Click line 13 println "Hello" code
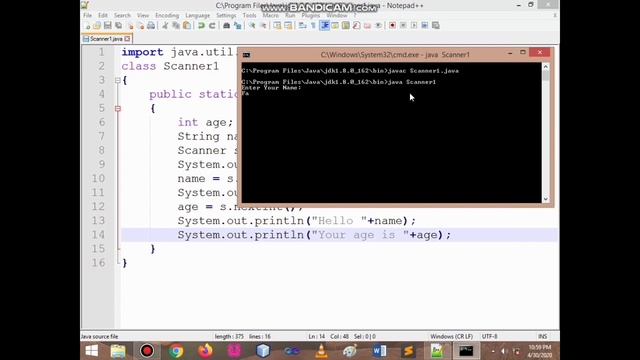 coord(297,221)
